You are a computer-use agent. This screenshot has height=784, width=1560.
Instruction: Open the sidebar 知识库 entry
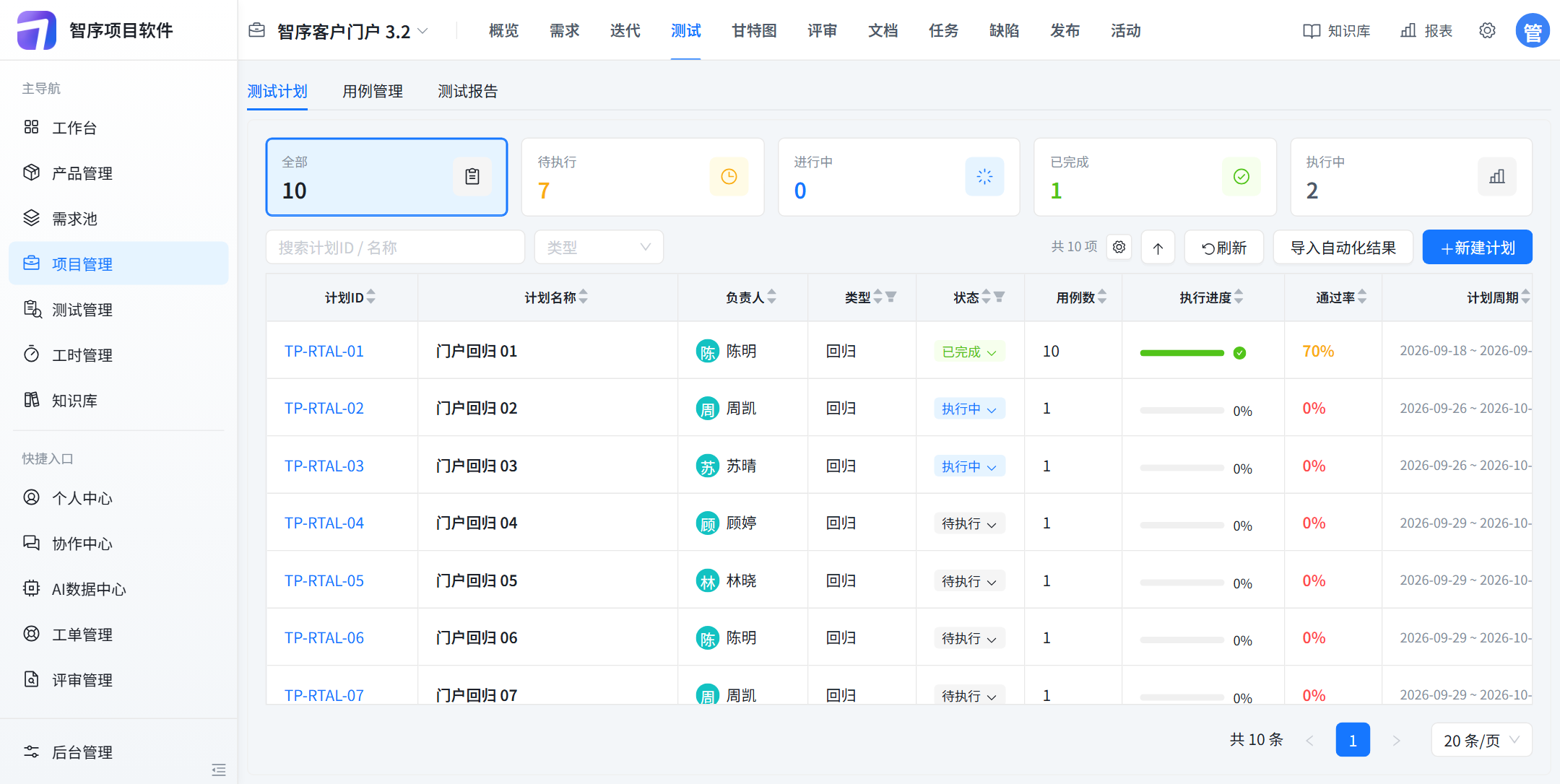click(x=118, y=401)
